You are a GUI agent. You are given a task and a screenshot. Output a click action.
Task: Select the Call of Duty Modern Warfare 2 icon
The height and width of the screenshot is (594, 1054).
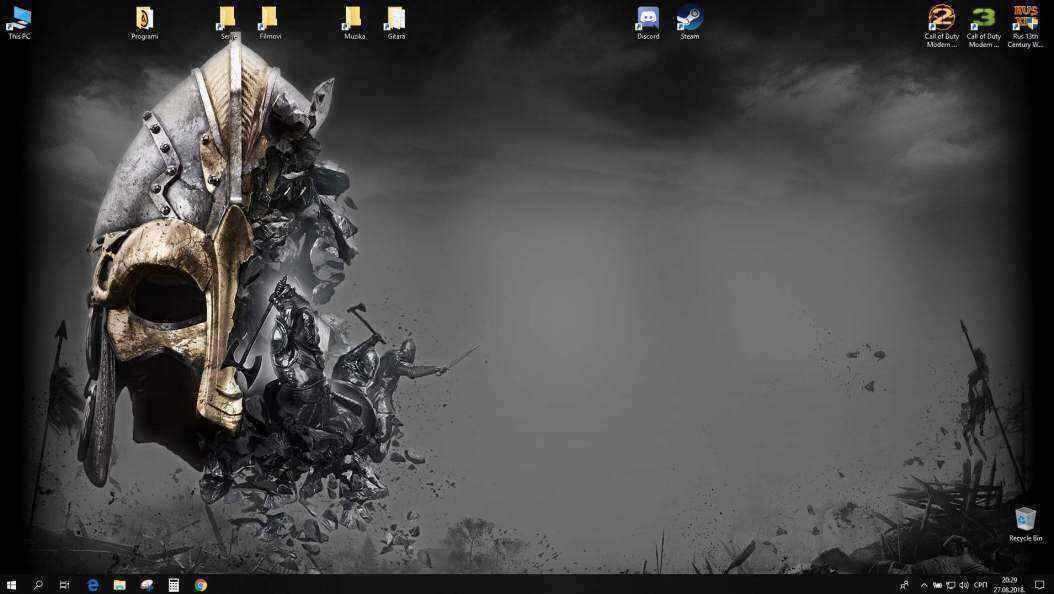click(941, 27)
